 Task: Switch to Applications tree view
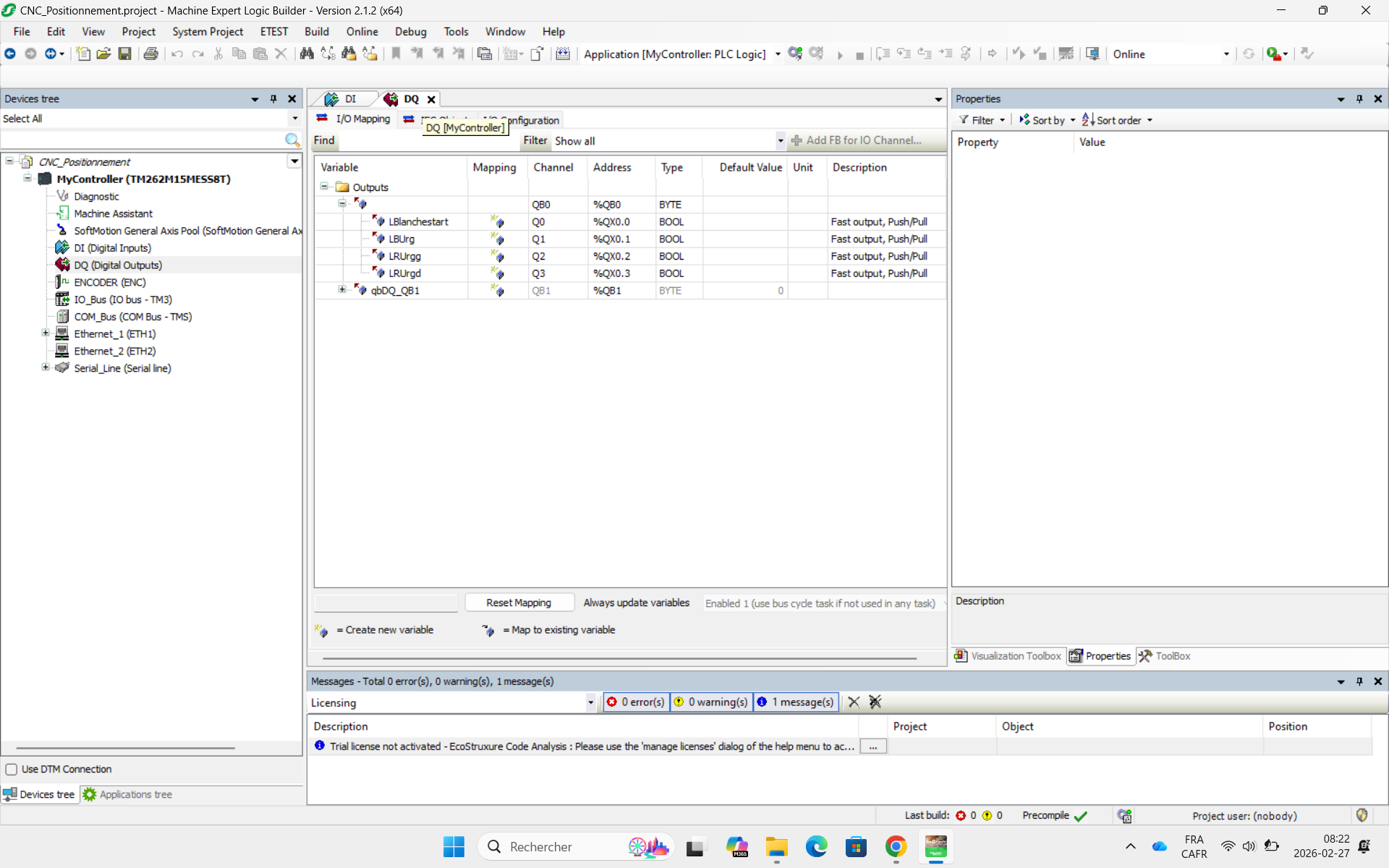point(128,794)
